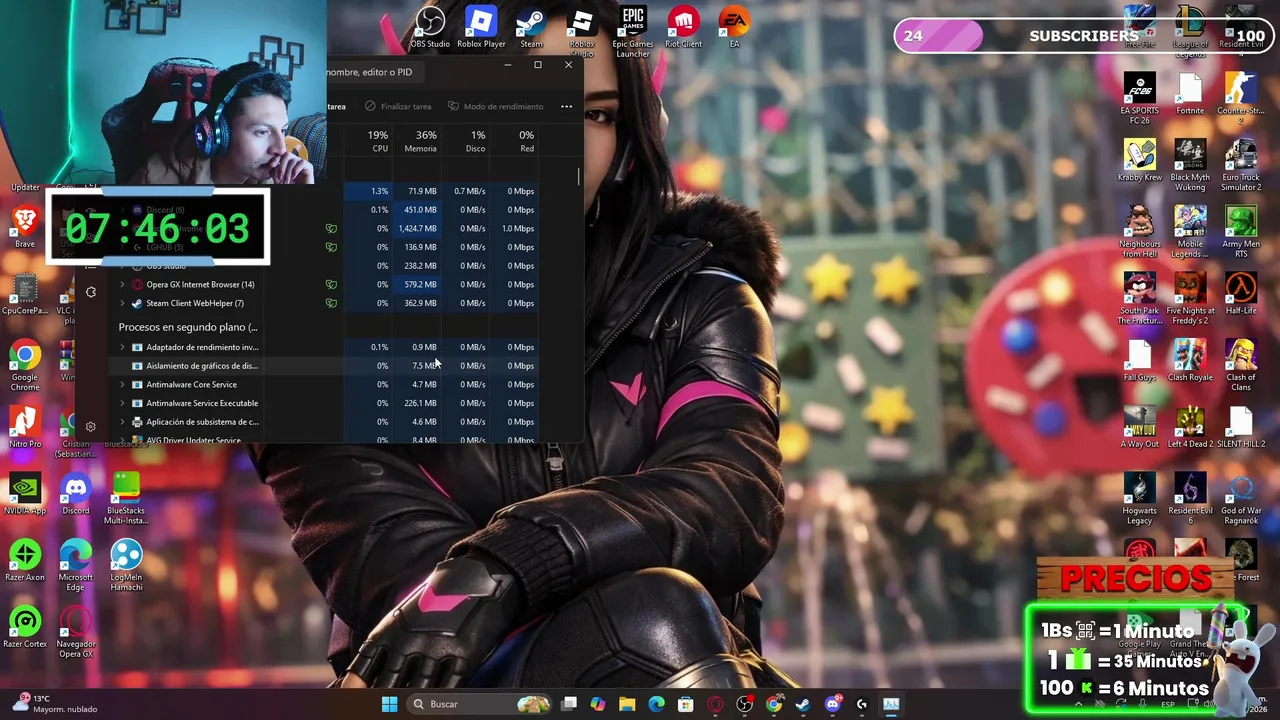This screenshot has height=720, width=1280.
Task: Launch God of War Ragnarök shortcut
Action: click(1241, 499)
